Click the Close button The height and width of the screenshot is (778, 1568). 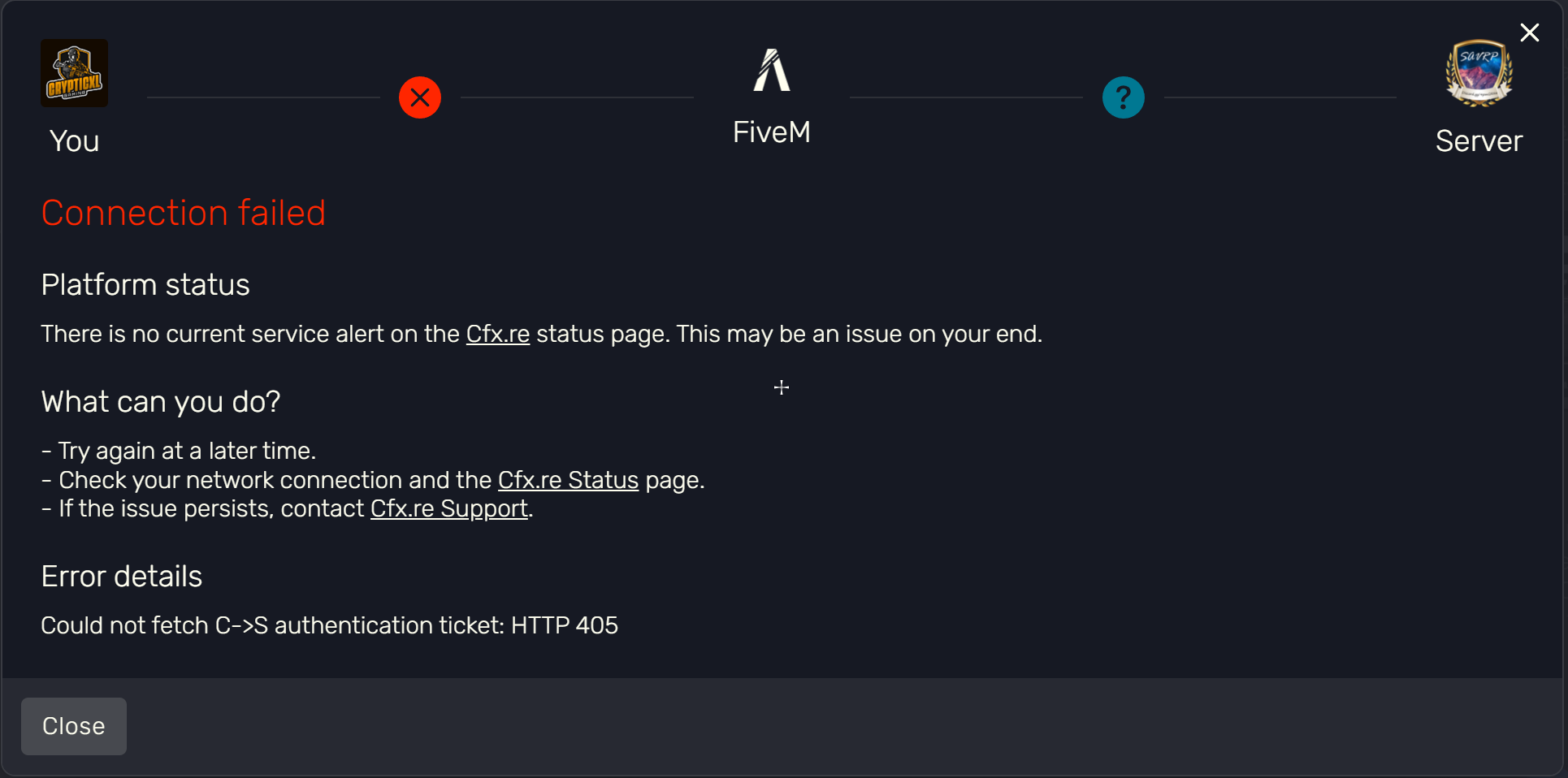[74, 726]
